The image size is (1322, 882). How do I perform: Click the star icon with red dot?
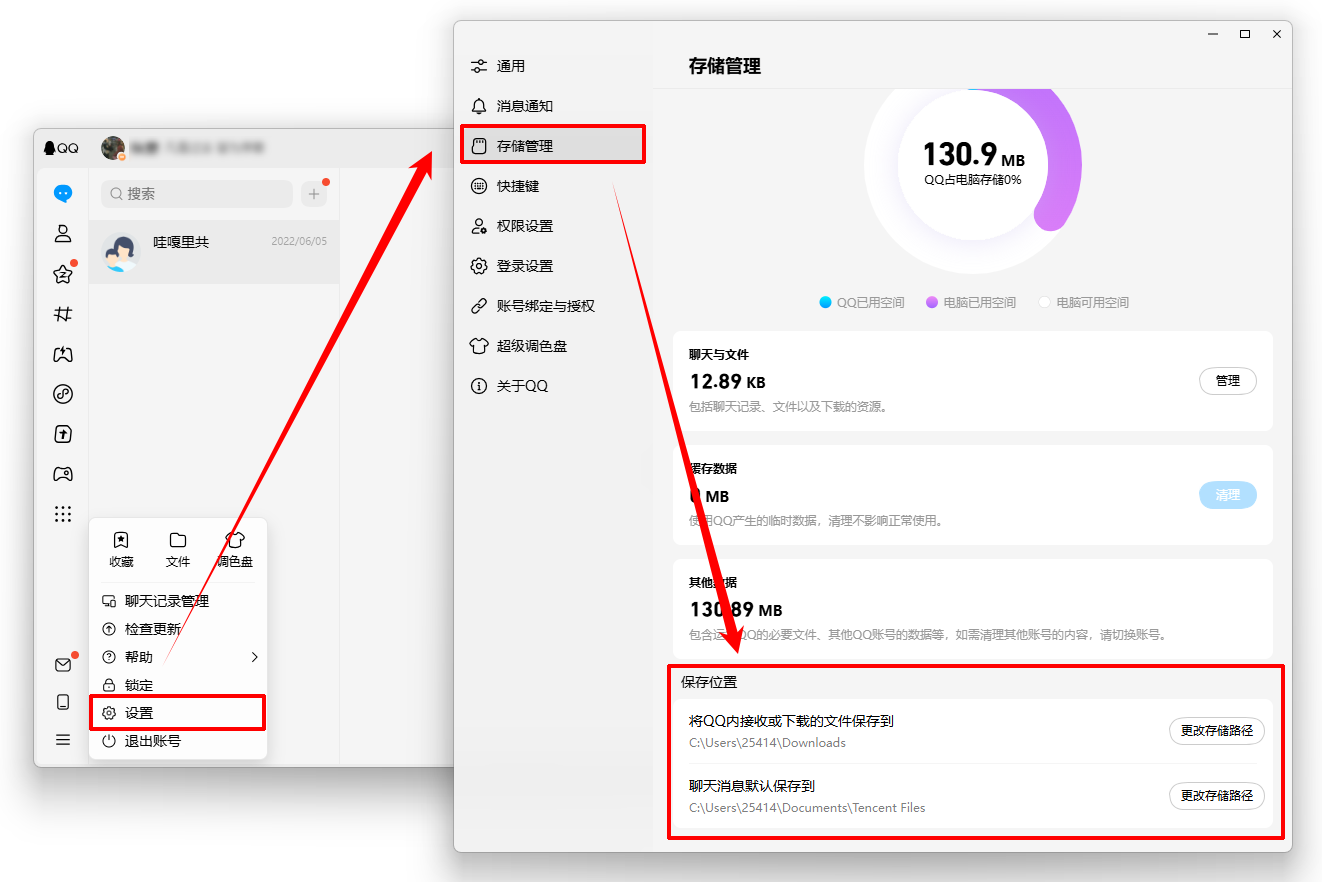click(x=63, y=274)
